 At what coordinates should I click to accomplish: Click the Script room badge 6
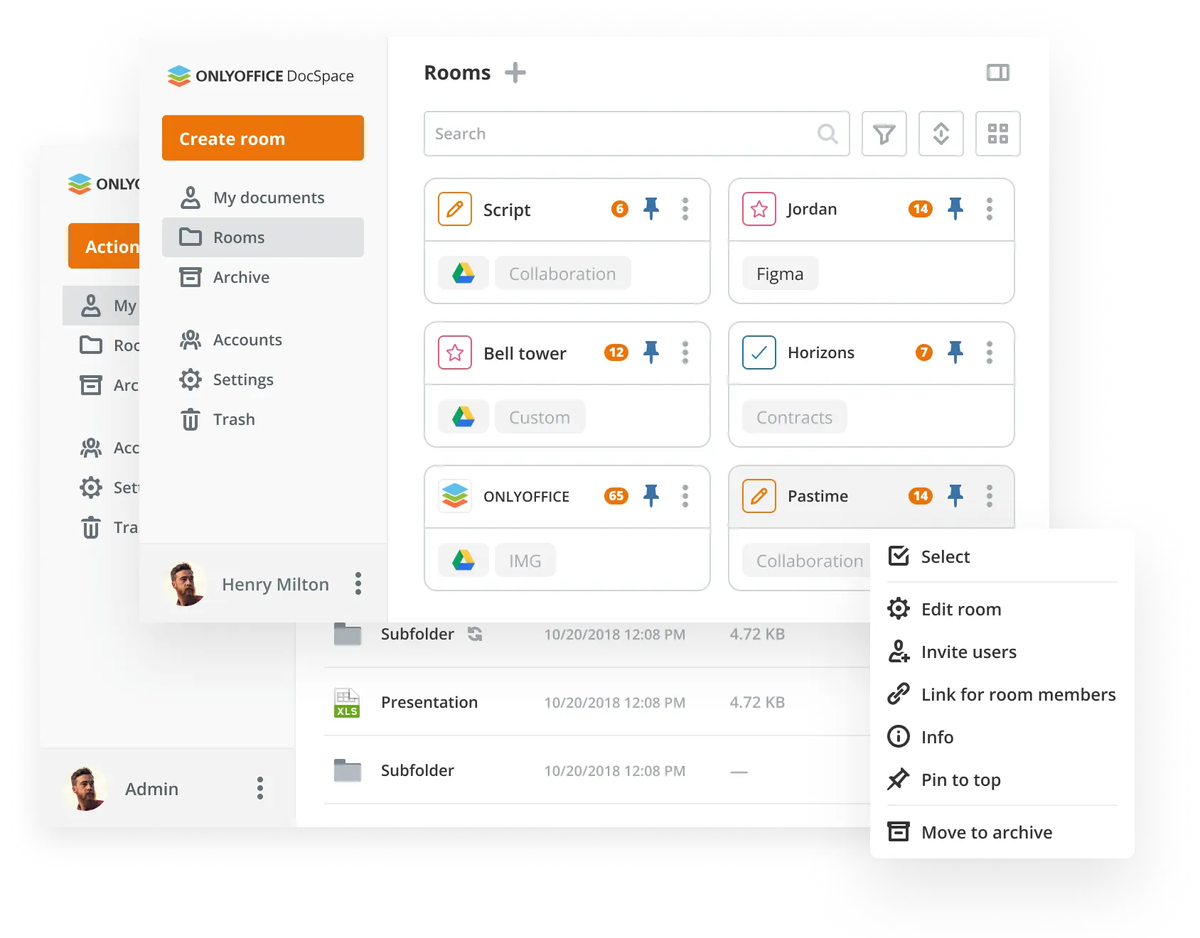620,209
